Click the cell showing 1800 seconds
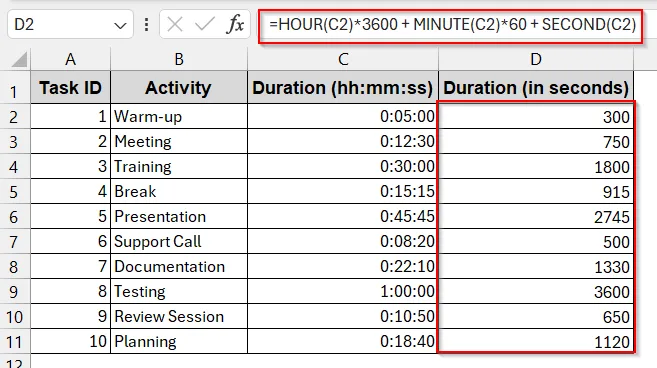657x368 pixels. (x=536, y=166)
